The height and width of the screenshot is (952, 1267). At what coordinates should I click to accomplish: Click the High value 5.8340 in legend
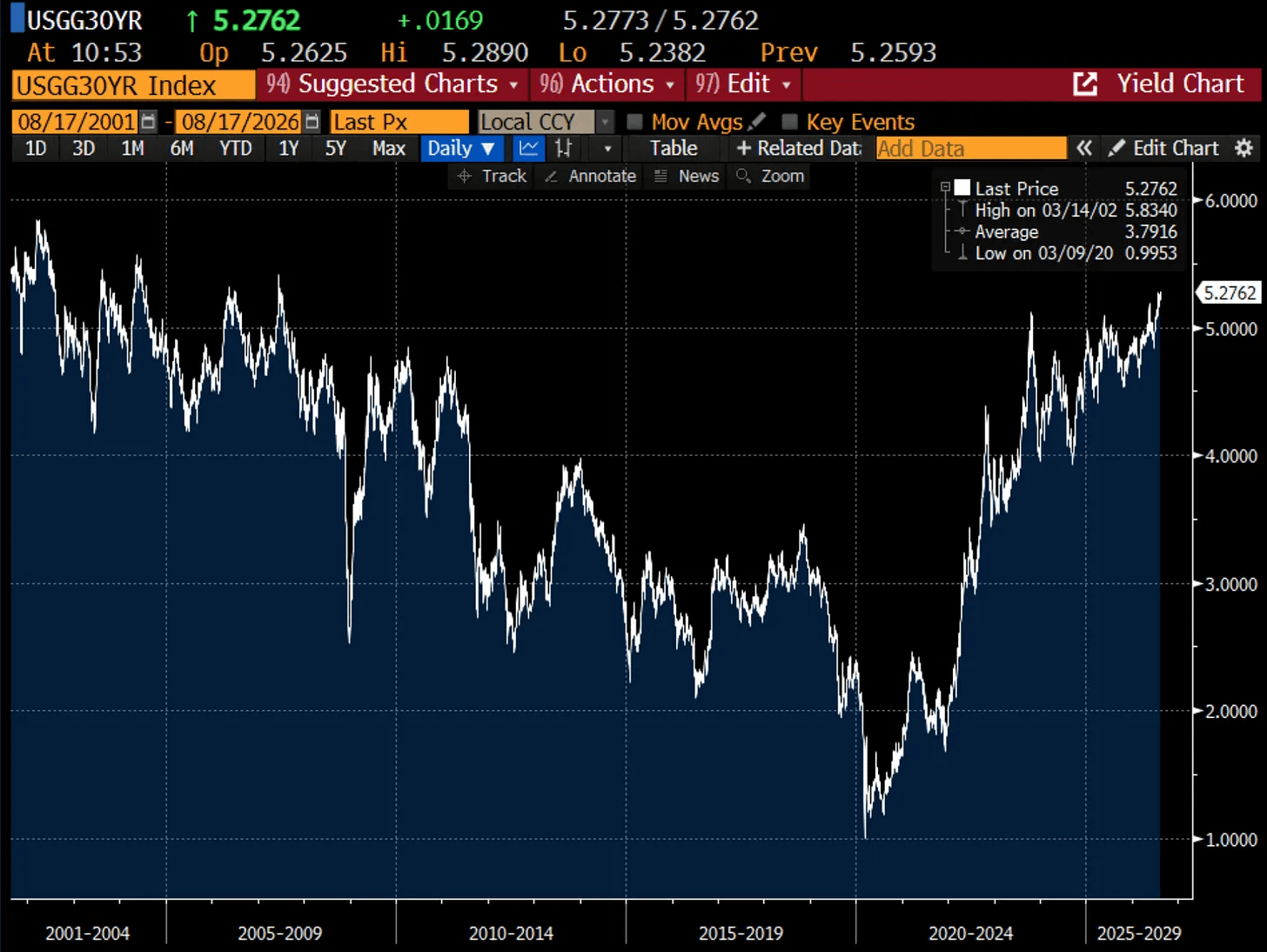pyautogui.click(x=1150, y=211)
